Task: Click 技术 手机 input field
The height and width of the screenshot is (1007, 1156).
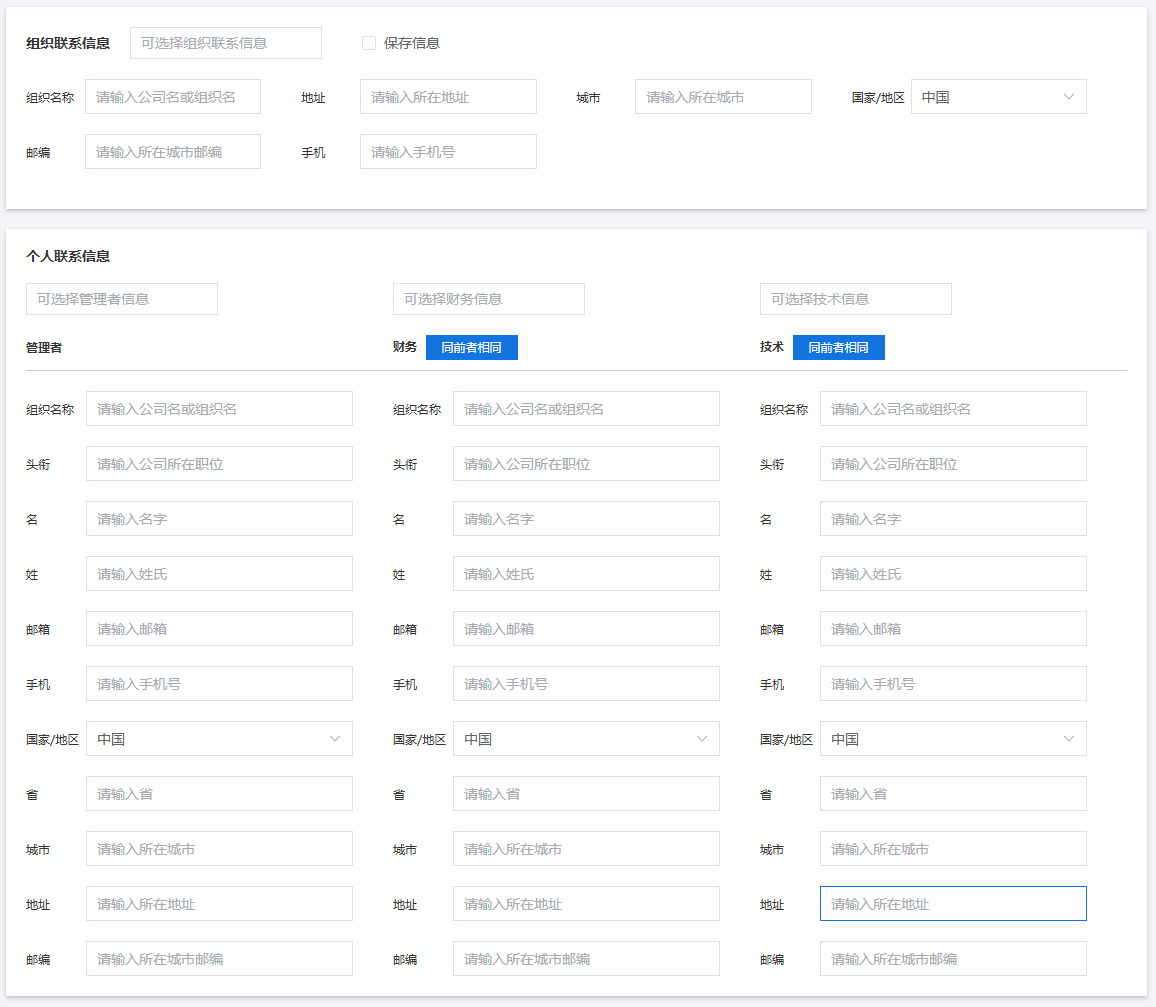Action: click(953, 683)
